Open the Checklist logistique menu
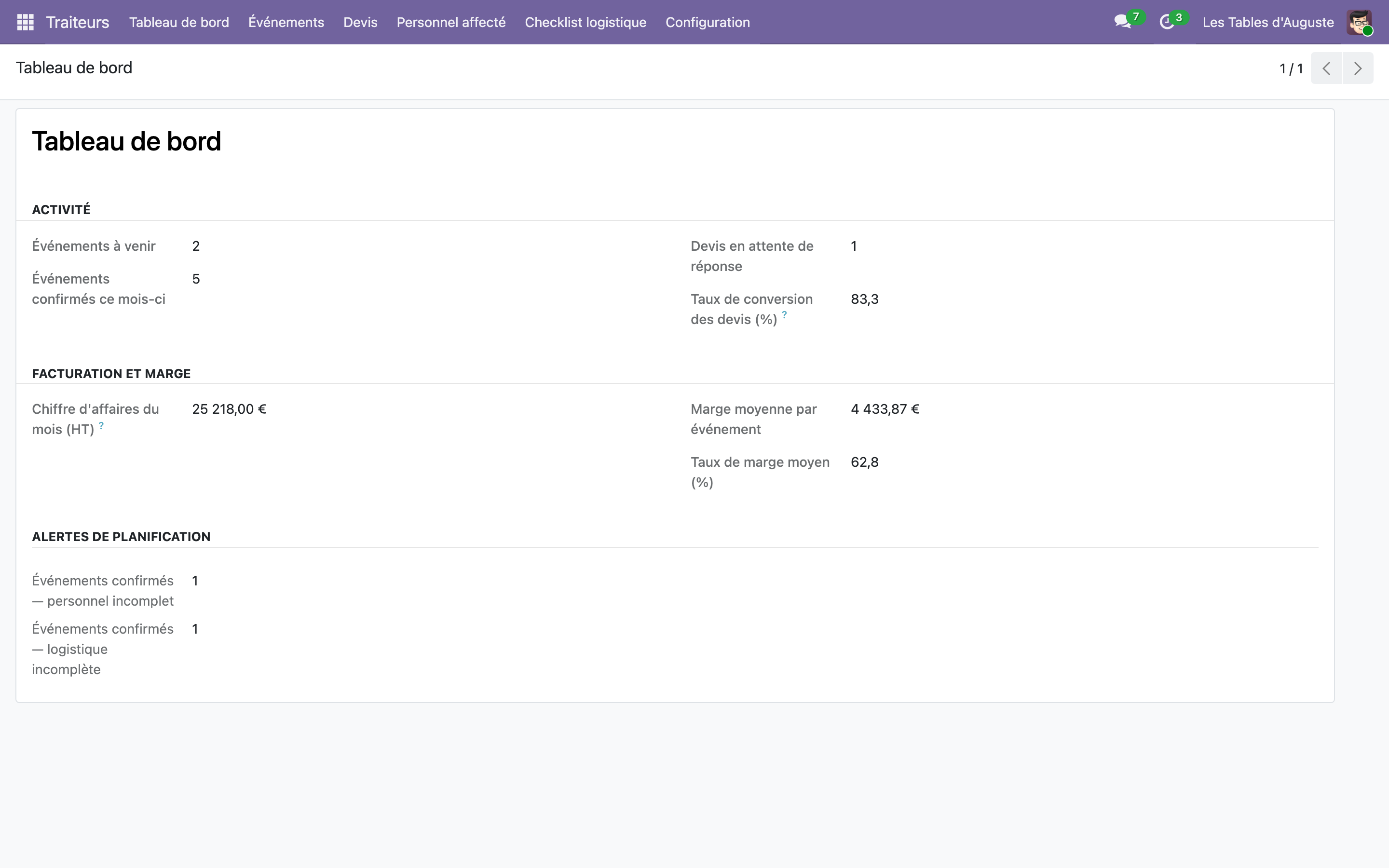Viewport: 1389px width, 868px height. click(586, 22)
